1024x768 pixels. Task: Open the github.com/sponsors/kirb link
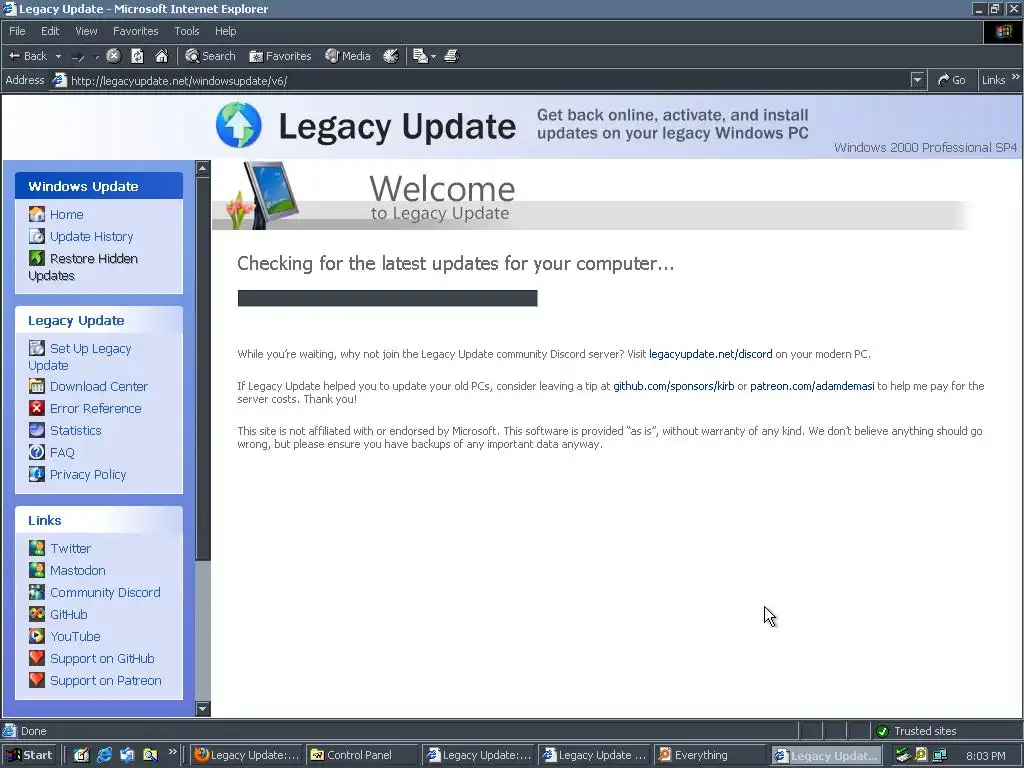point(673,386)
